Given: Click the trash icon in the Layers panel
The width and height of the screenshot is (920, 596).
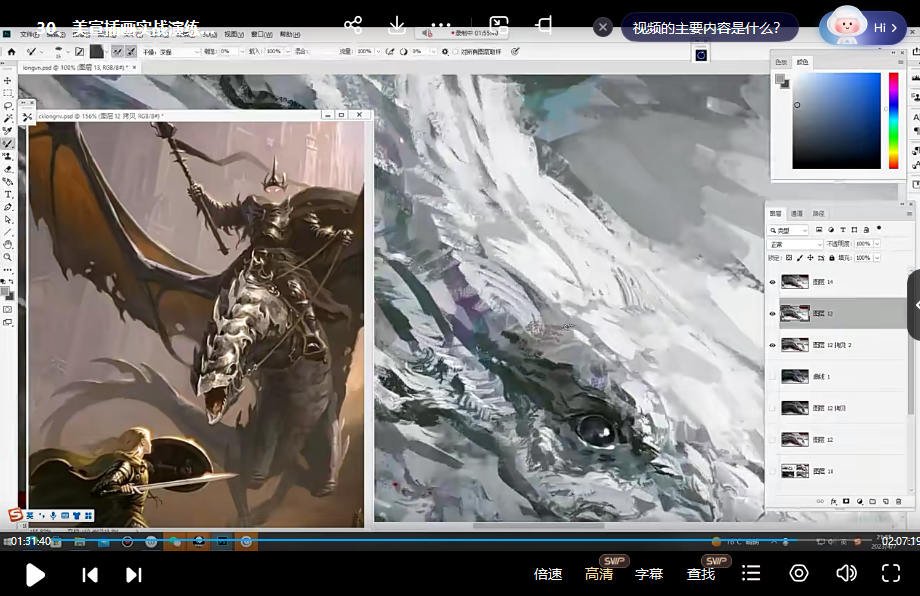Looking at the screenshot, I should [x=898, y=501].
